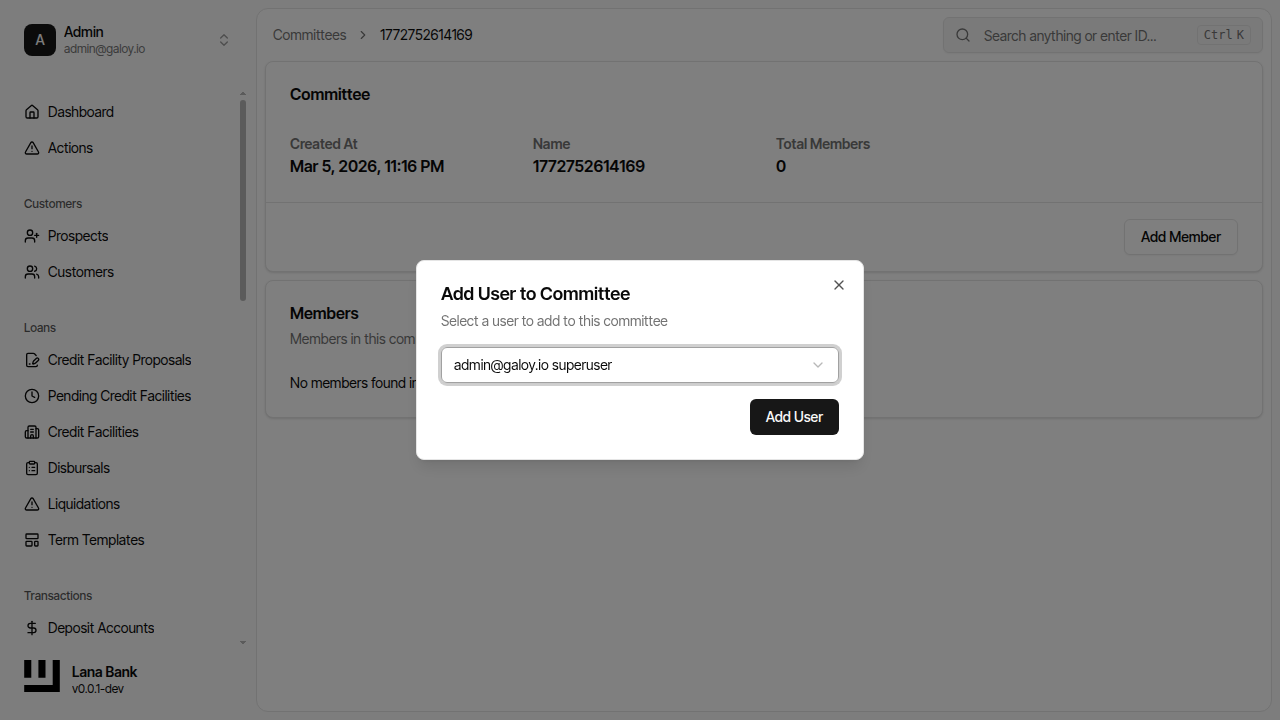Select the Dashboard icon in the sidebar

(31, 112)
